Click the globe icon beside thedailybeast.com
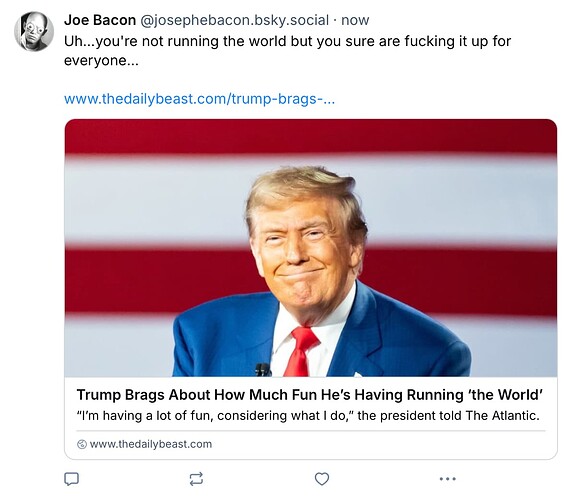This screenshot has width=571, height=500. click(x=82, y=444)
